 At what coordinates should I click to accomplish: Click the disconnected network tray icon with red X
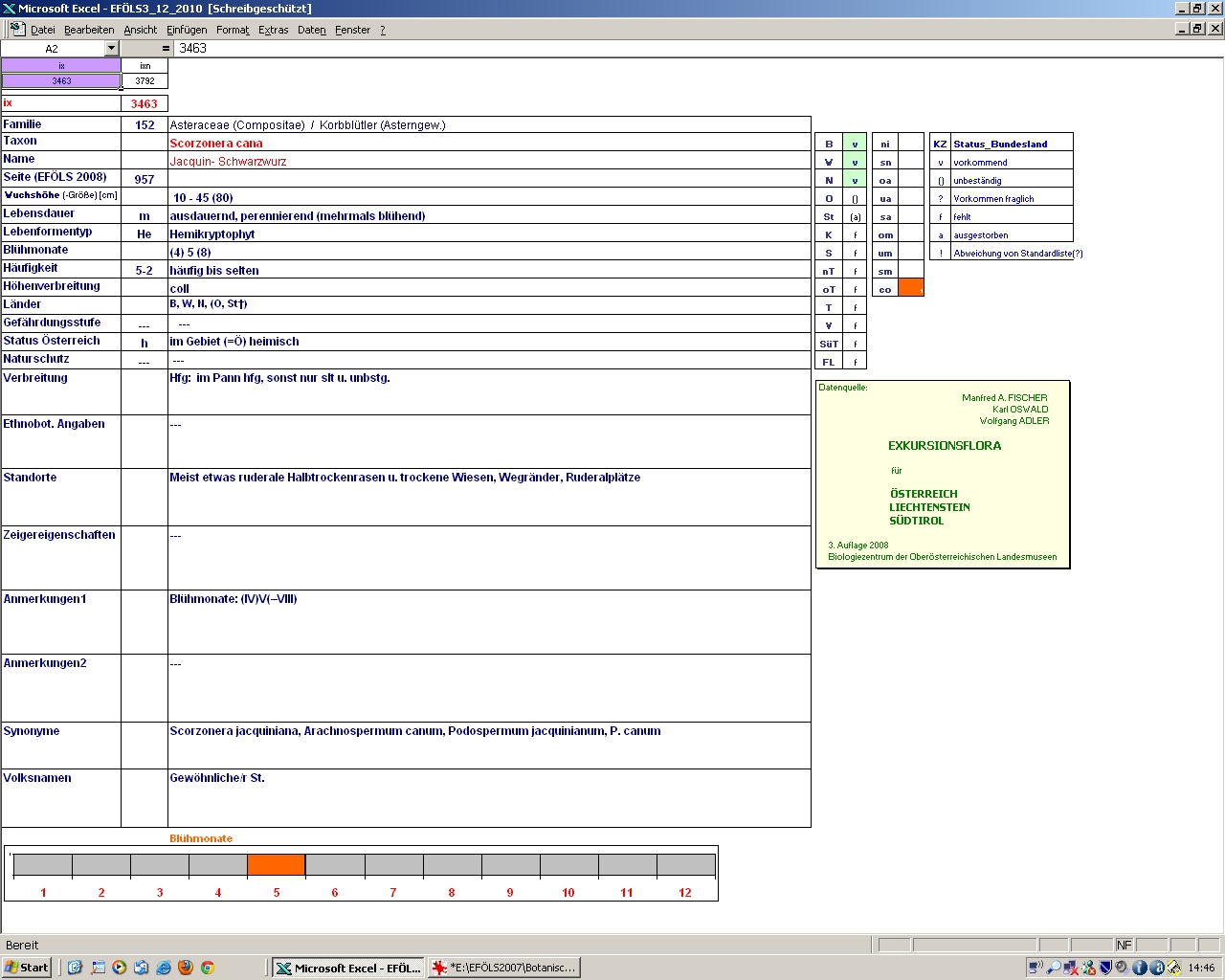(x=1071, y=968)
